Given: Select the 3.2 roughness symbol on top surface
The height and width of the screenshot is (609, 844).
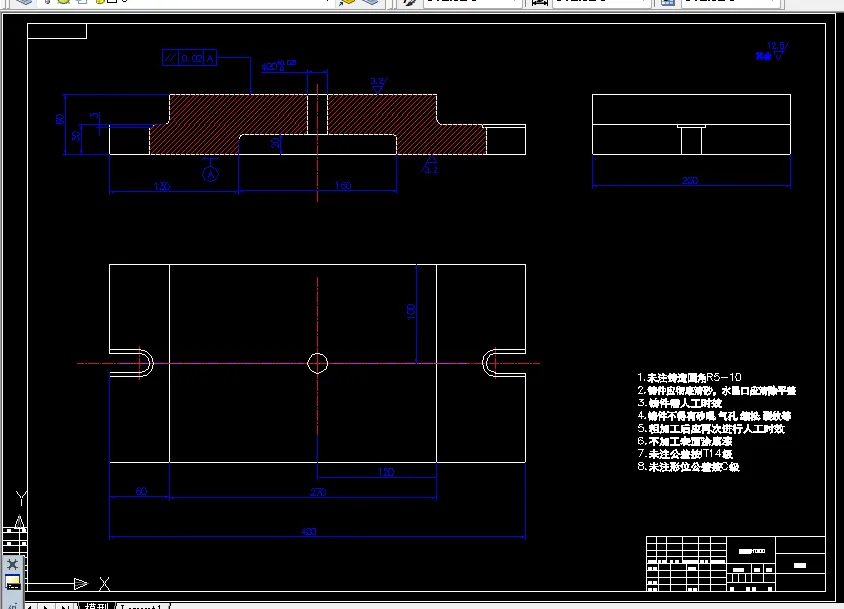Looking at the screenshot, I should tap(378, 85).
